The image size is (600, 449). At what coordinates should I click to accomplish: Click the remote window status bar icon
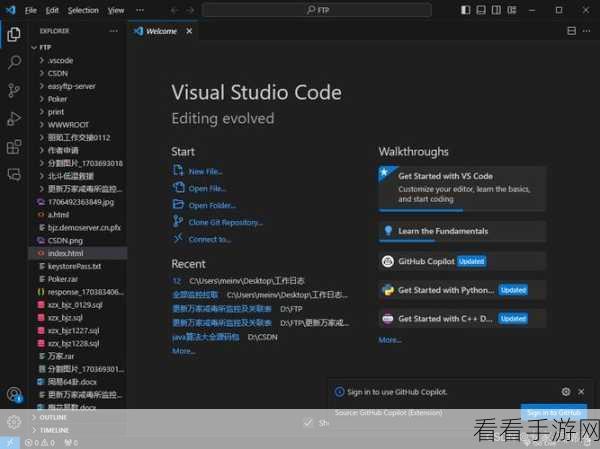[10, 443]
